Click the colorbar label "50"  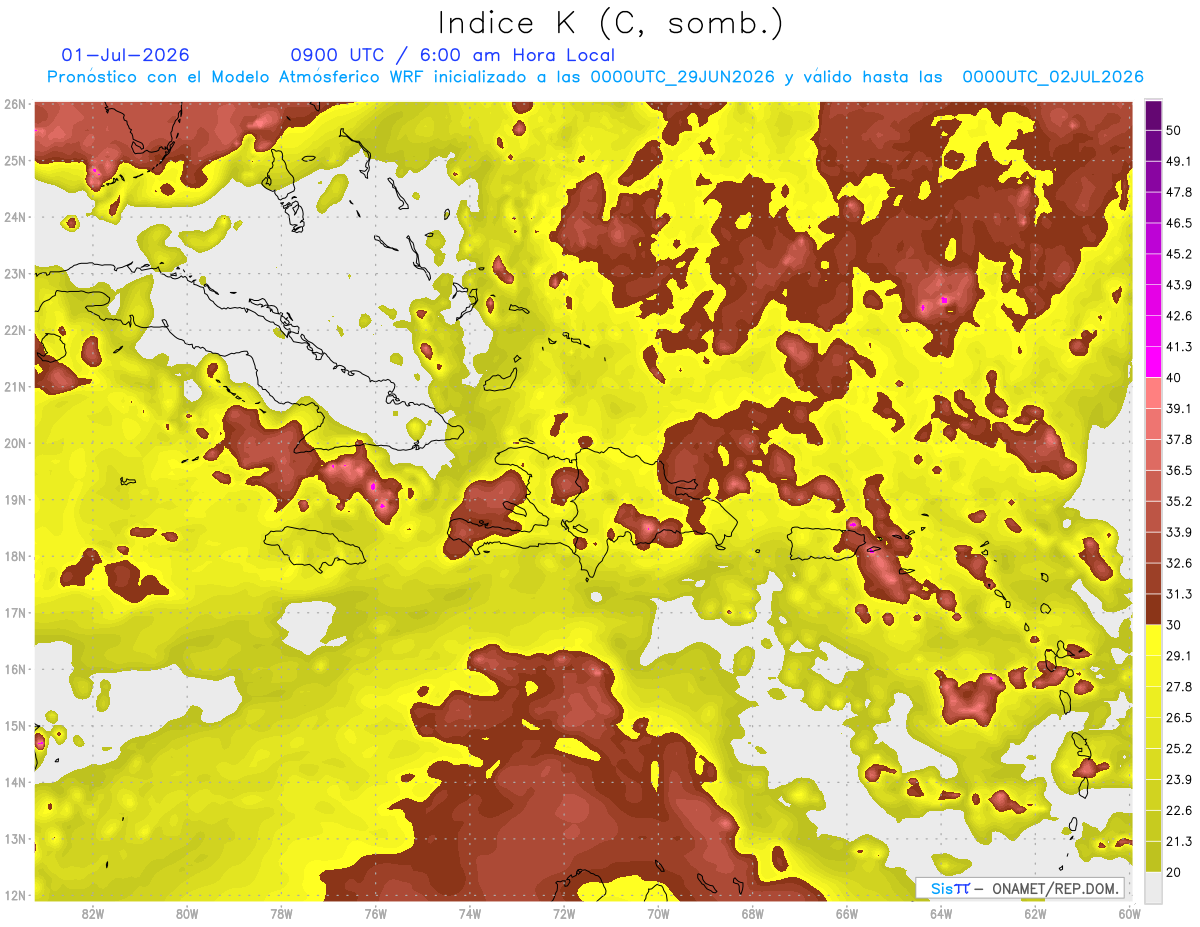pos(1173,131)
